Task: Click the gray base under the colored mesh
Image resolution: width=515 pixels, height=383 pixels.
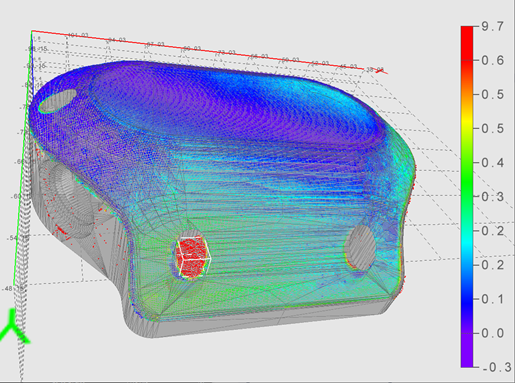Action: point(267,320)
